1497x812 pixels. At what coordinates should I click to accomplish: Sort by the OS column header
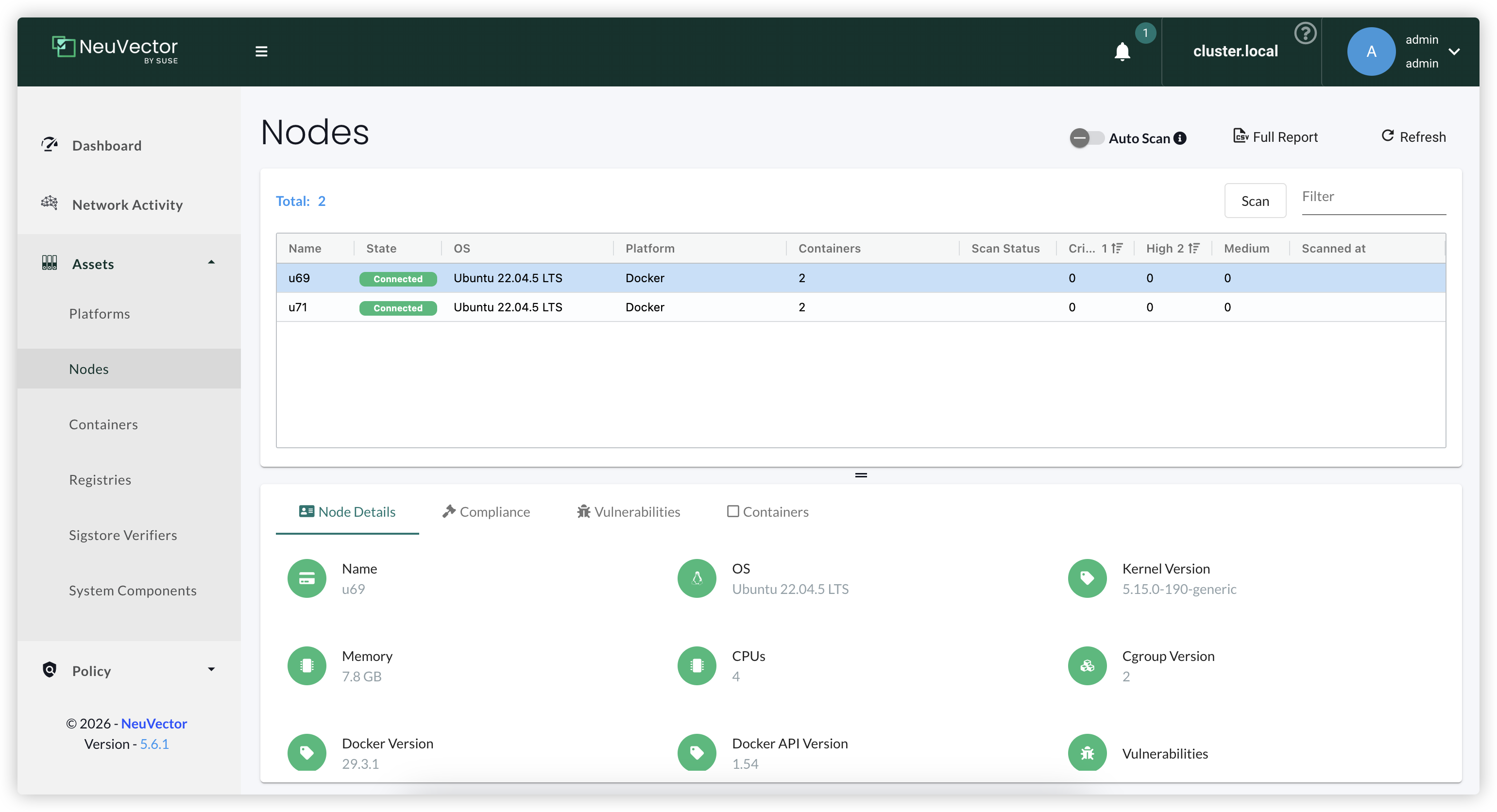click(x=462, y=248)
